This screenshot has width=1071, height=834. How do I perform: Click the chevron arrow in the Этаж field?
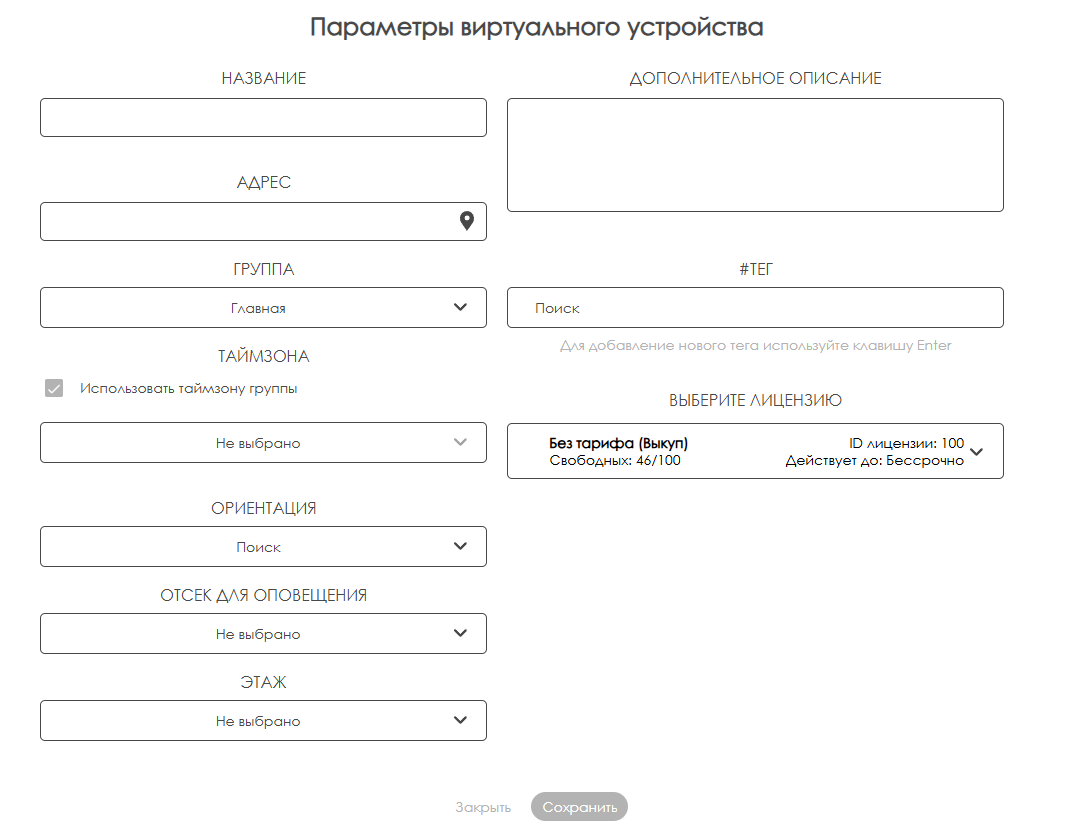(460, 720)
